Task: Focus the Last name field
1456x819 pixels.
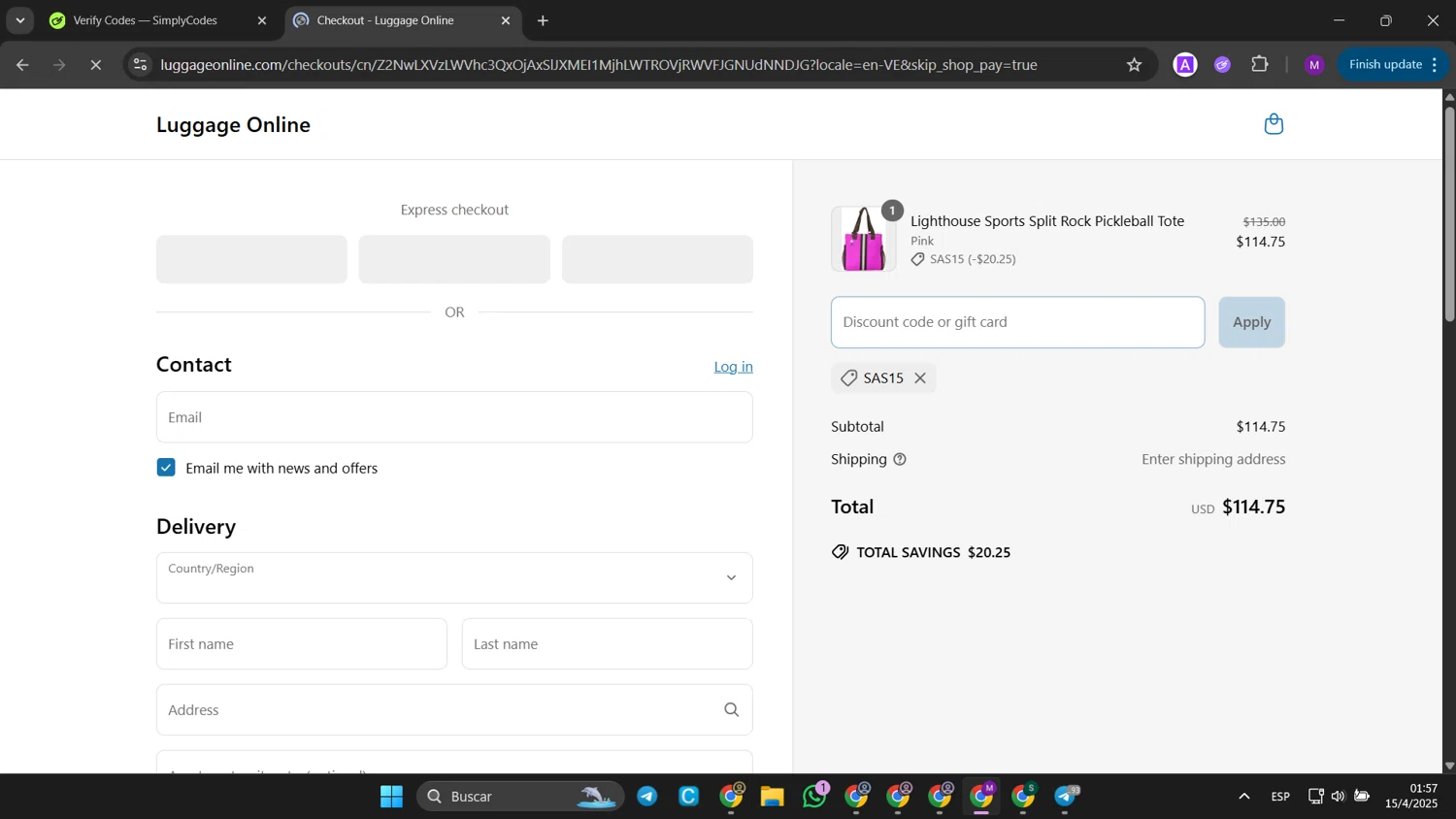Action: tap(608, 644)
